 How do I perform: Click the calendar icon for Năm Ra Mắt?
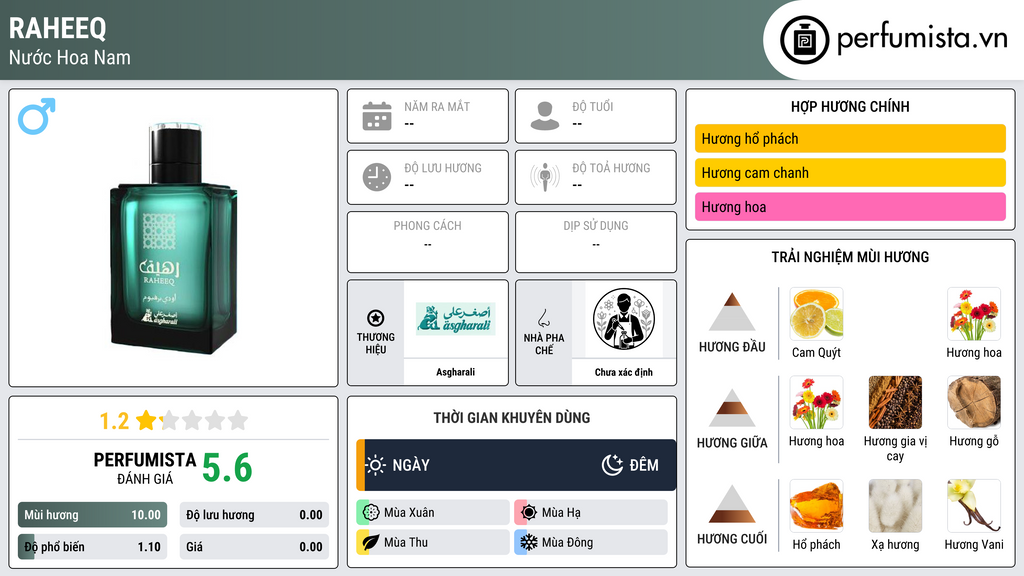[377, 116]
